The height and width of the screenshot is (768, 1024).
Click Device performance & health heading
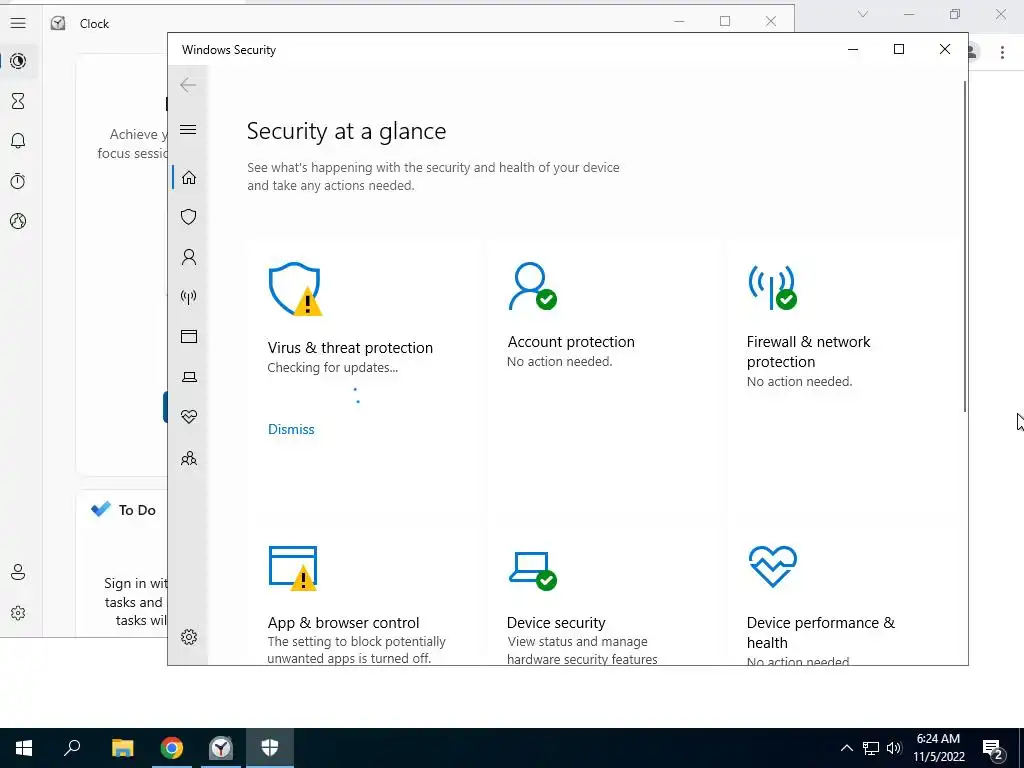821,632
